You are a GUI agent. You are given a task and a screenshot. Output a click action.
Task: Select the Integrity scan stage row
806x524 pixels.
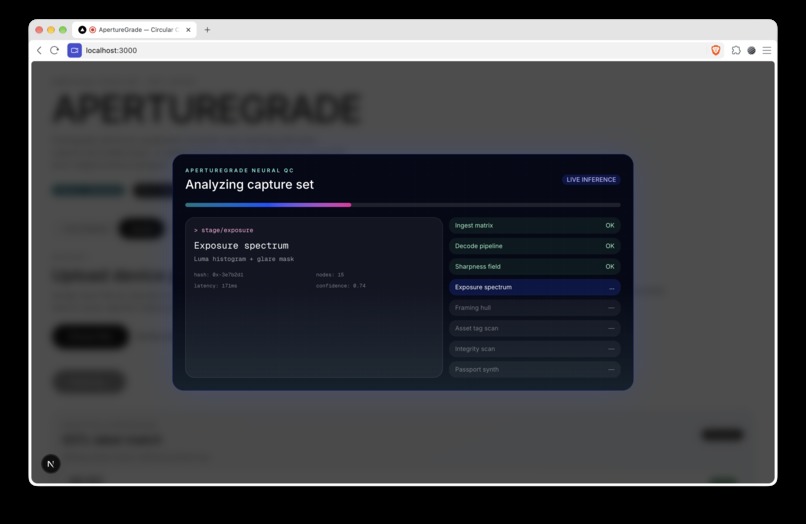(535, 349)
